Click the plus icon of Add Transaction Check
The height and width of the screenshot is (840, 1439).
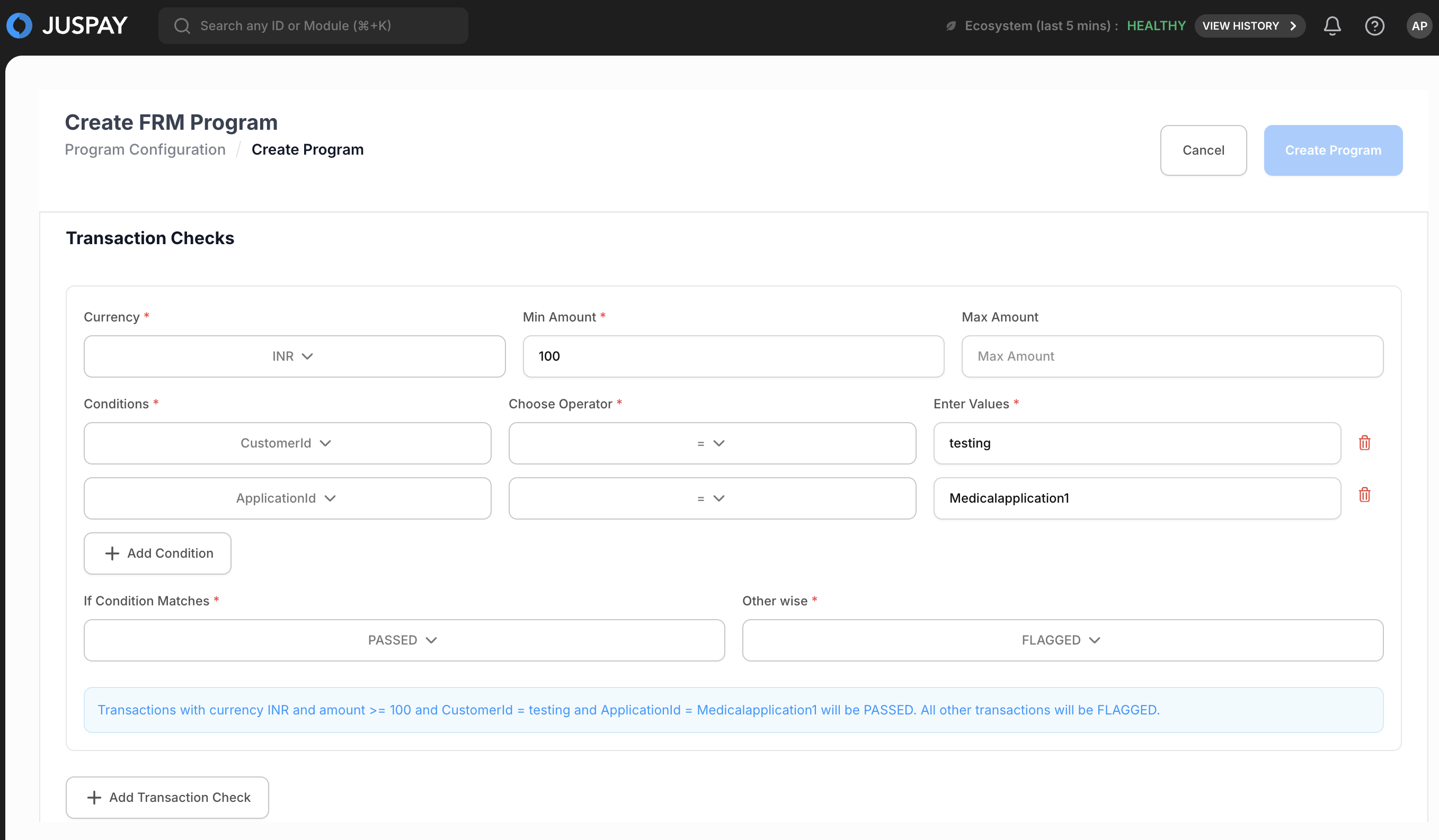coord(94,797)
